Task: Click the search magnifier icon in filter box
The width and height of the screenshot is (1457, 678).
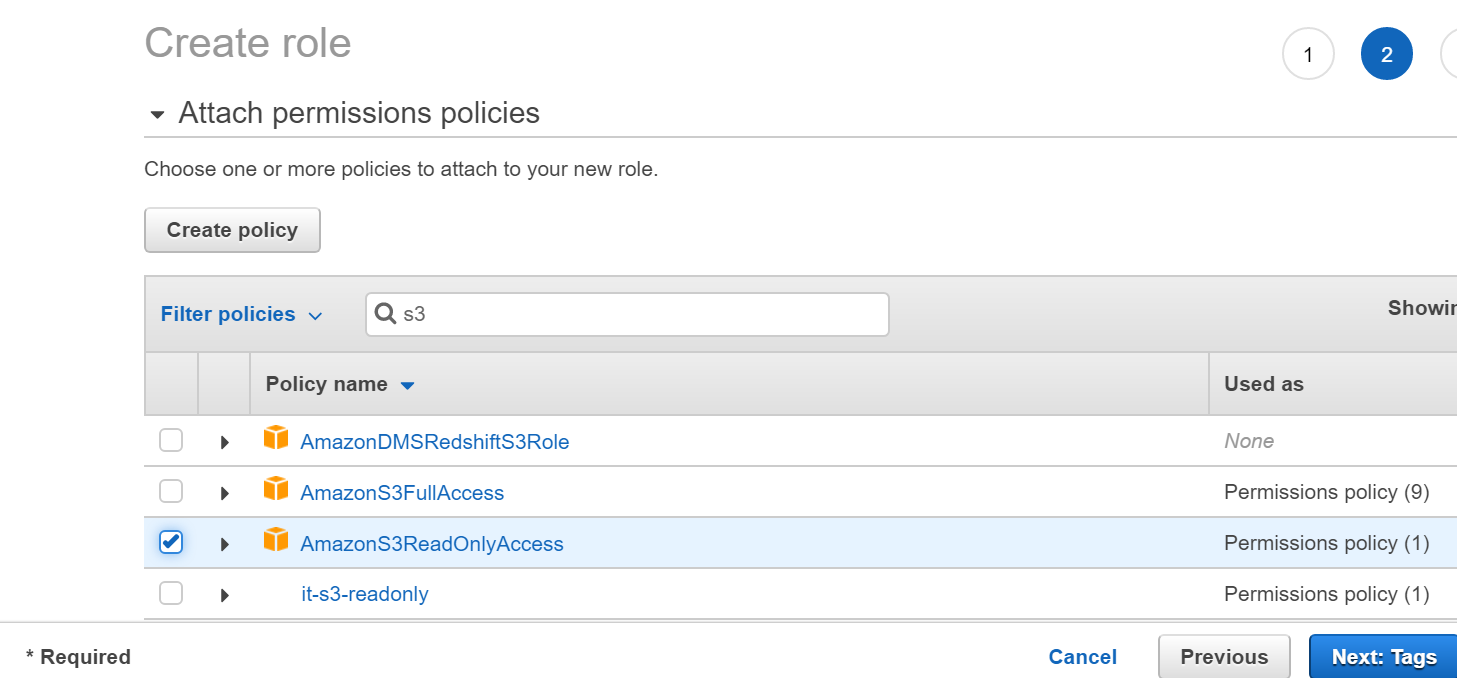Action: 385,314
